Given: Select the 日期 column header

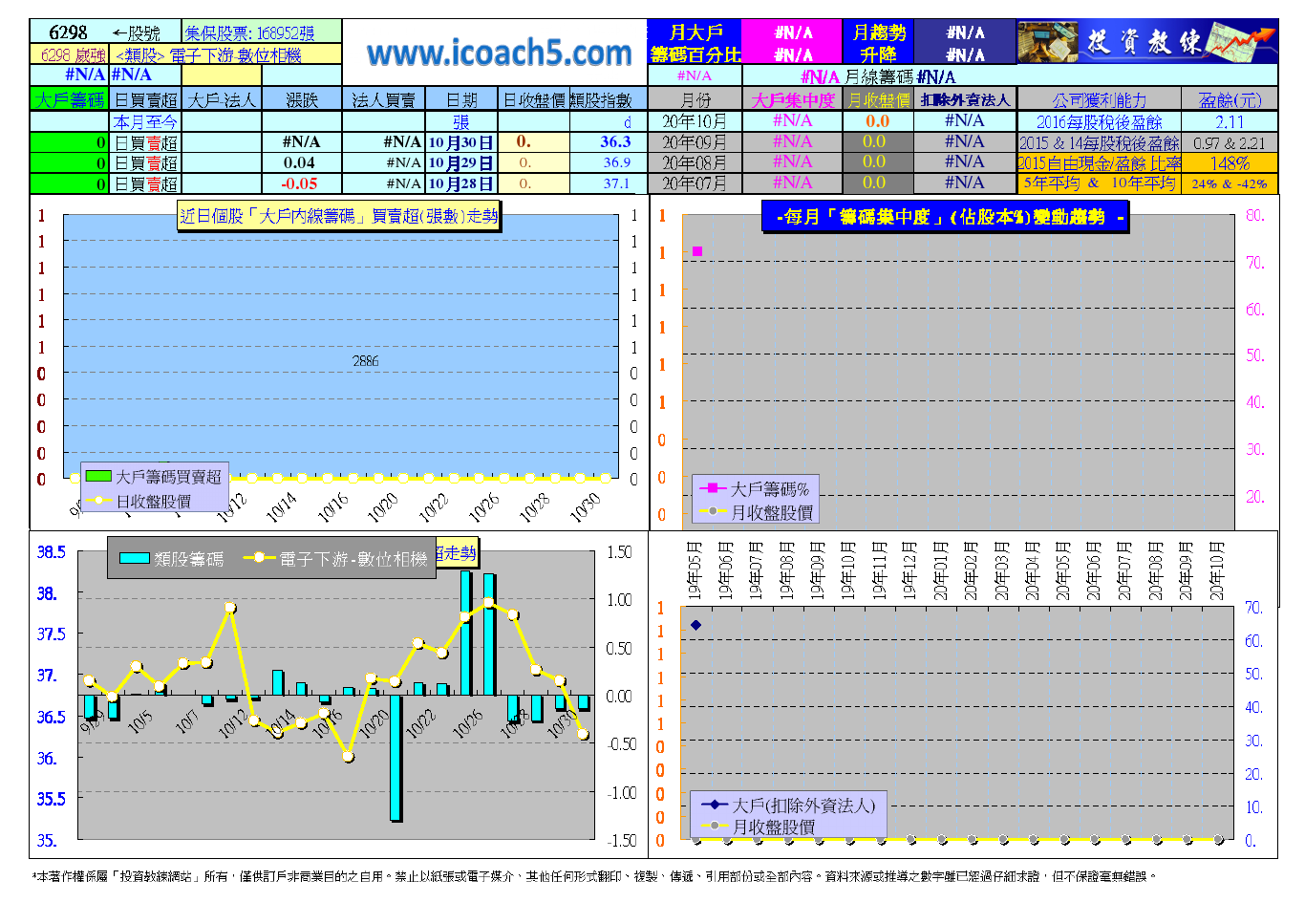Looking at the screenshot, I should point(461,99).
